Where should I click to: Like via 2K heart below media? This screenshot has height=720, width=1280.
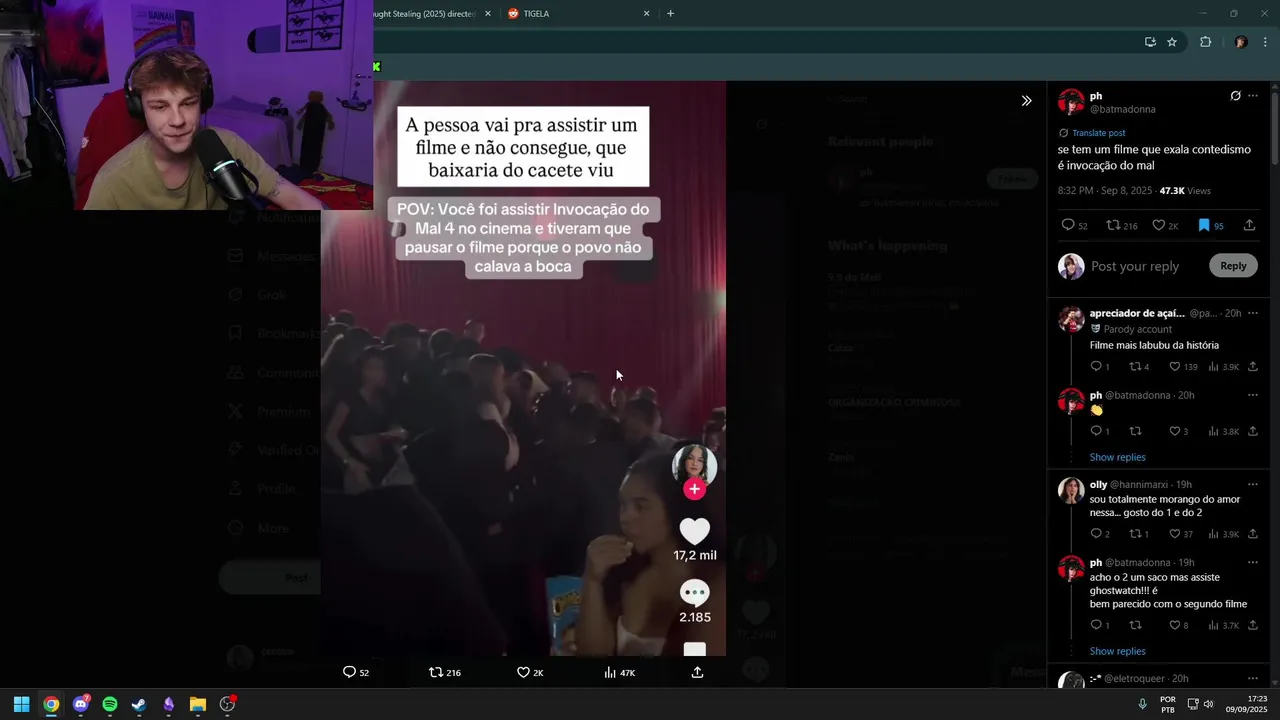(530, 673)
